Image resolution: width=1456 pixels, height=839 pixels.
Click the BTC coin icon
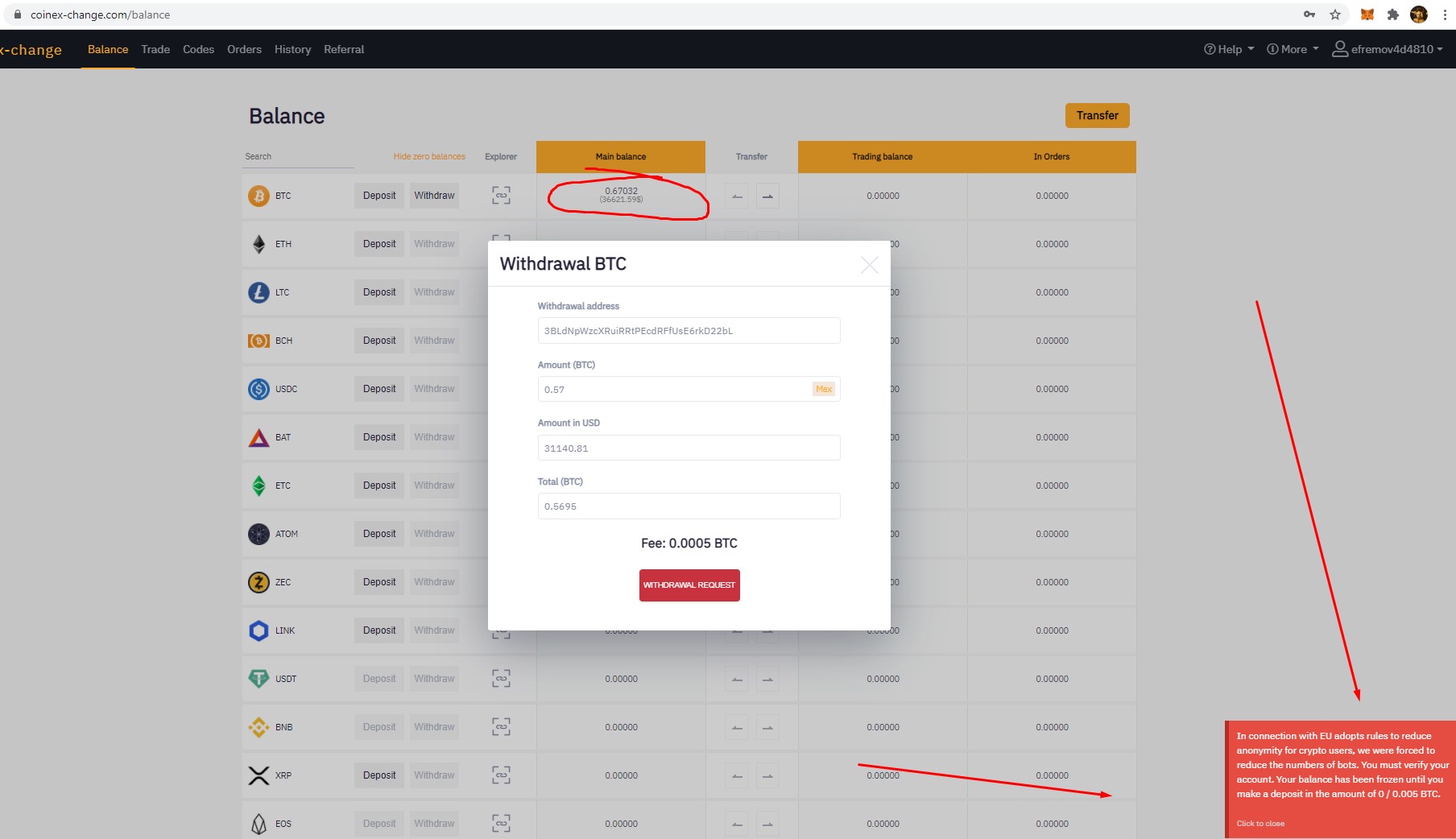coord(259,196)
